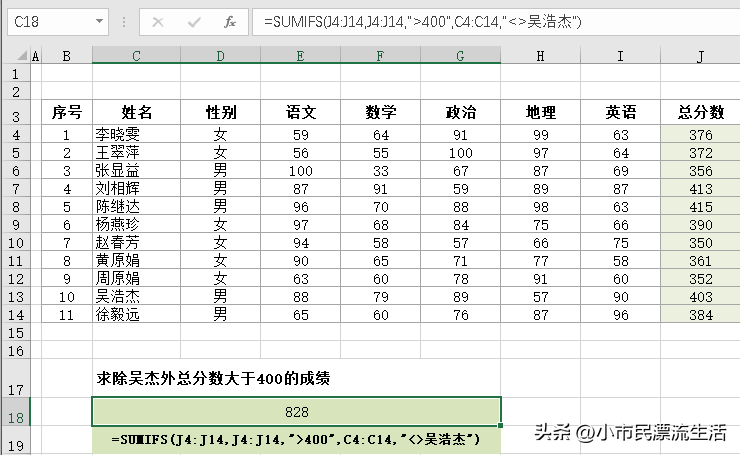Click the 政治 header cell
The image size is (740, 455).
[x=460, y=112]
